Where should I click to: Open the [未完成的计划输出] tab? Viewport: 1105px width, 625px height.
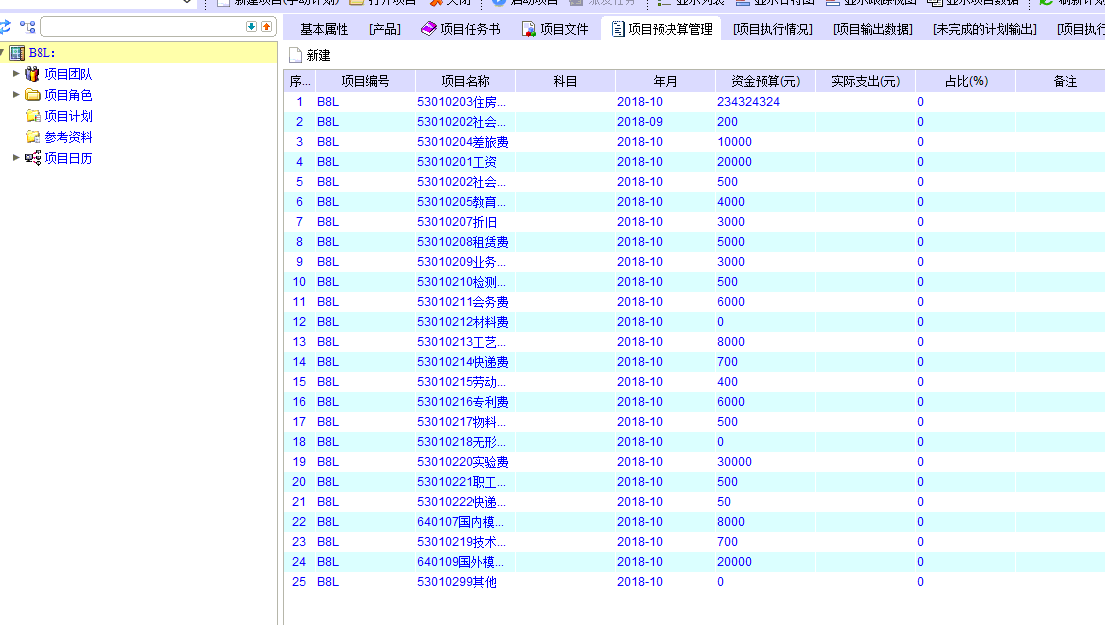pyautogui.click(x=984, y=29)
